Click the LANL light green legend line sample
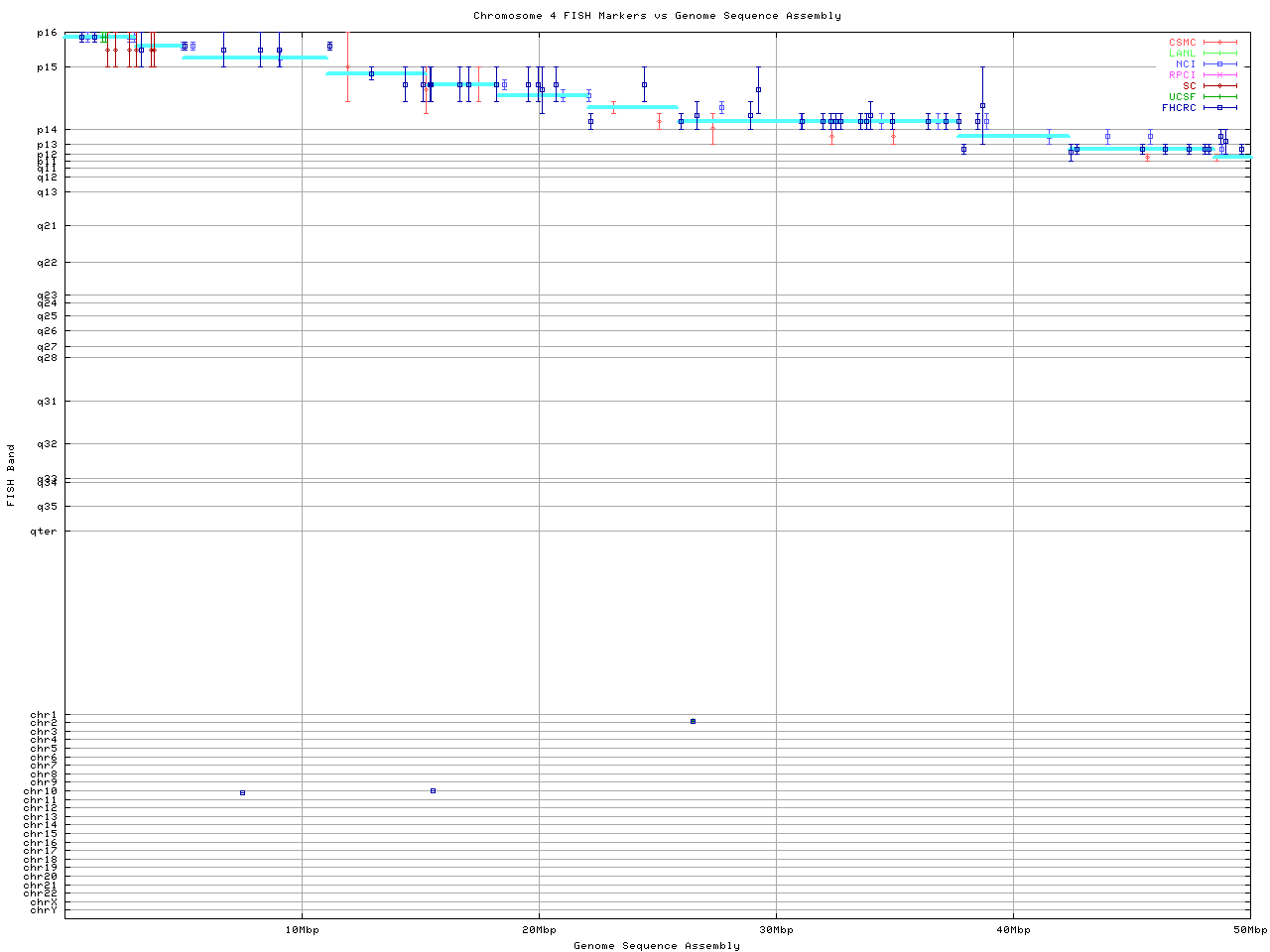Image resolution: width=1270 pixels, height=952 pixels. click(1220, 54)
